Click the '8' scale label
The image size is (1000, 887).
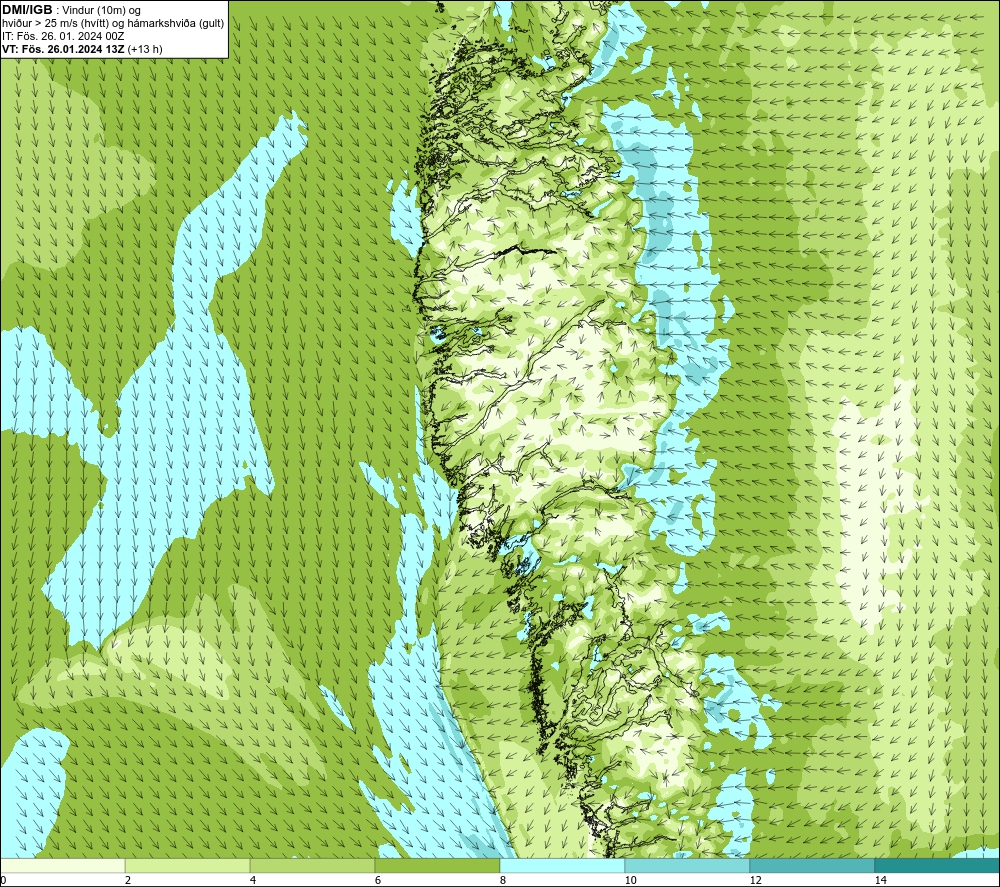coord(503,881)
